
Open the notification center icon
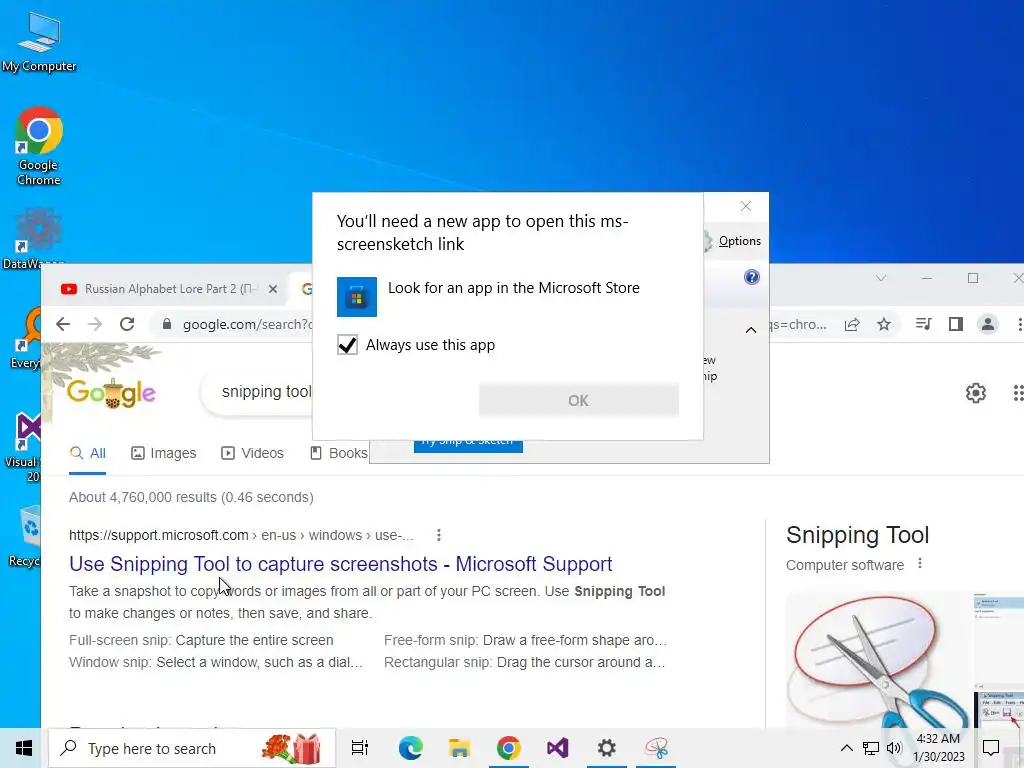point(991,748)
